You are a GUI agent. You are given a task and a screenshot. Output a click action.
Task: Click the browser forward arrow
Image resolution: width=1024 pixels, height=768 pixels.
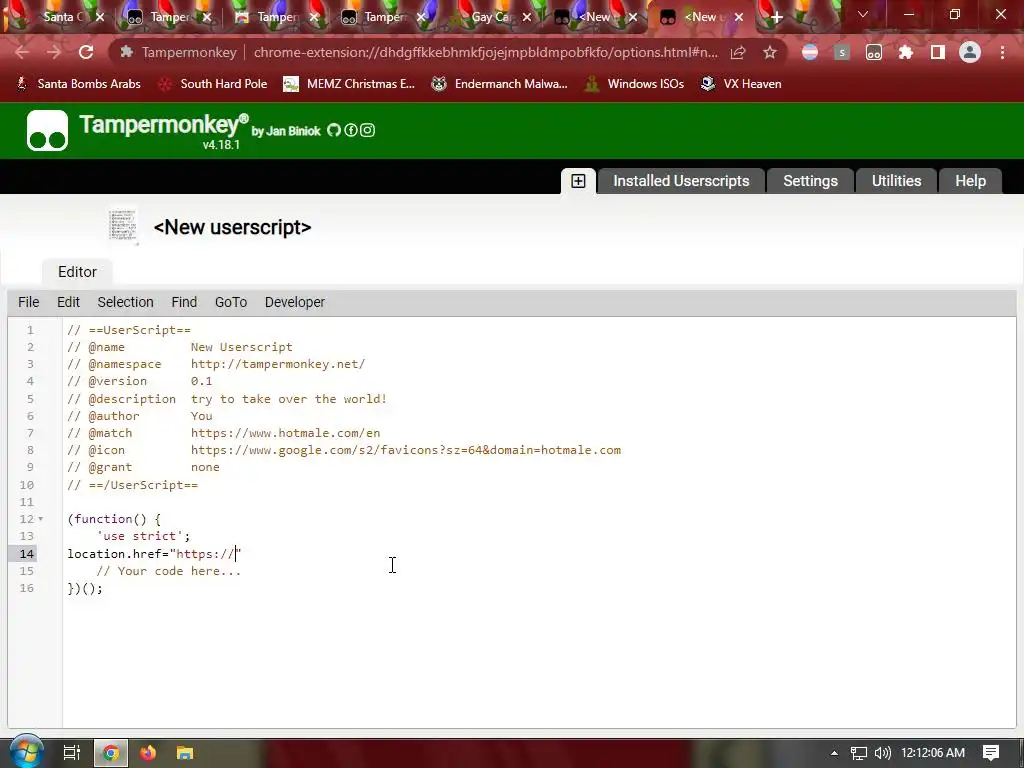click(x=54, y=52)
